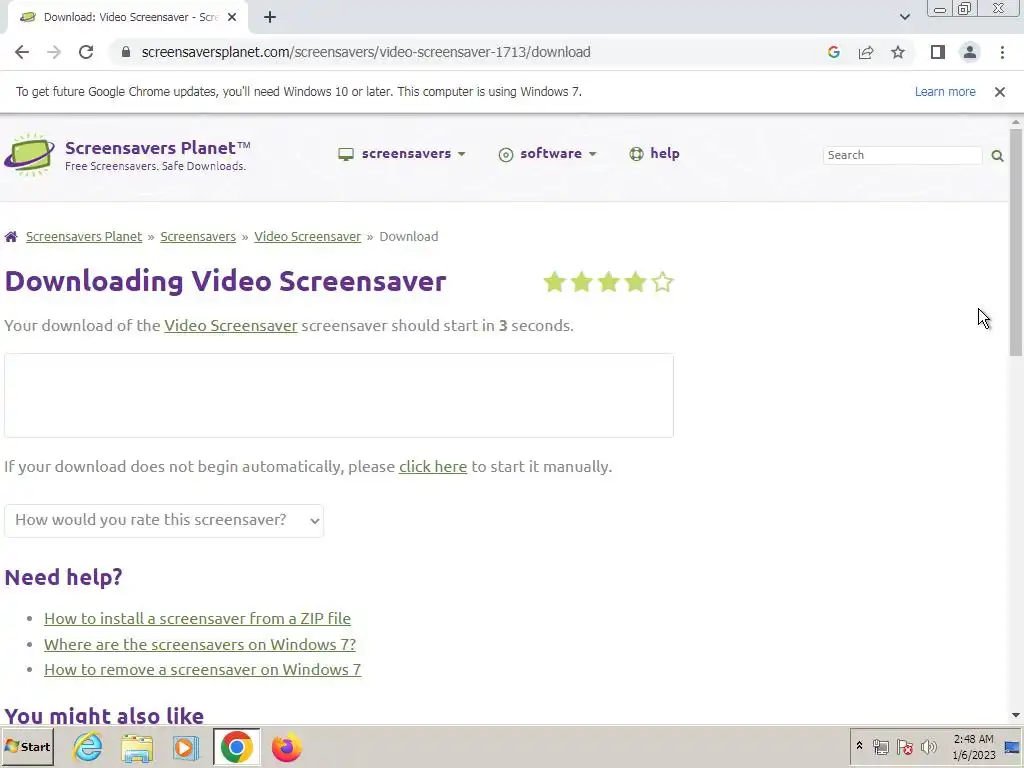The height and width of the screenshot is (768, 1024).
Task: Close the Download: Video Screensaver tab
Action: pos(232,18)
